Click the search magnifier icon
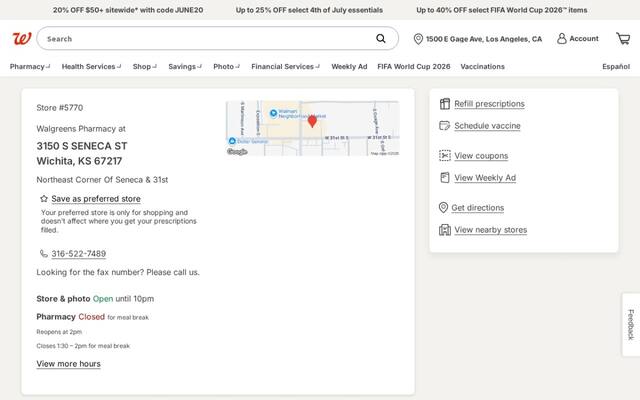The height and width of the screenshot is (400, 640). 380,38
